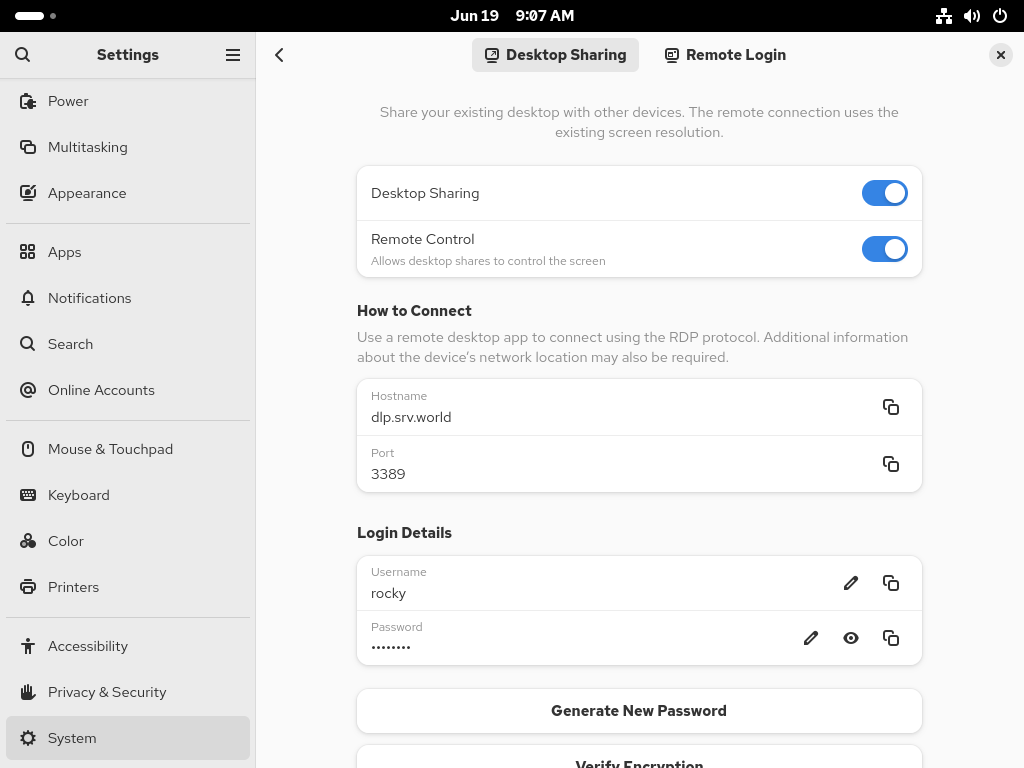Click the network icon in the top bar
The width and height of the screenshot is (1024, 768).
pos(943,15)
